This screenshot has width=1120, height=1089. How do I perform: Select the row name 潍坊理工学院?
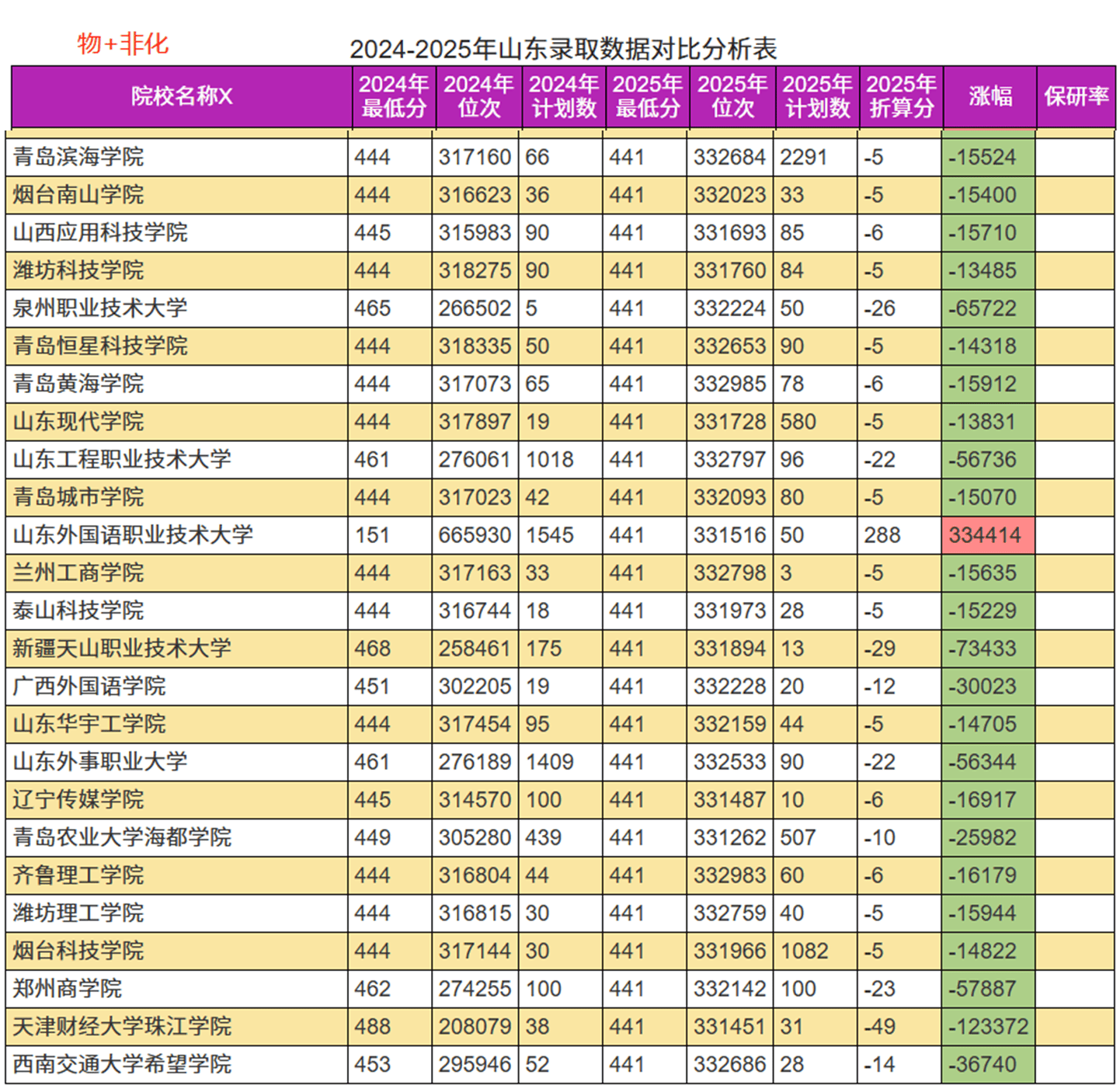point(78,913)
